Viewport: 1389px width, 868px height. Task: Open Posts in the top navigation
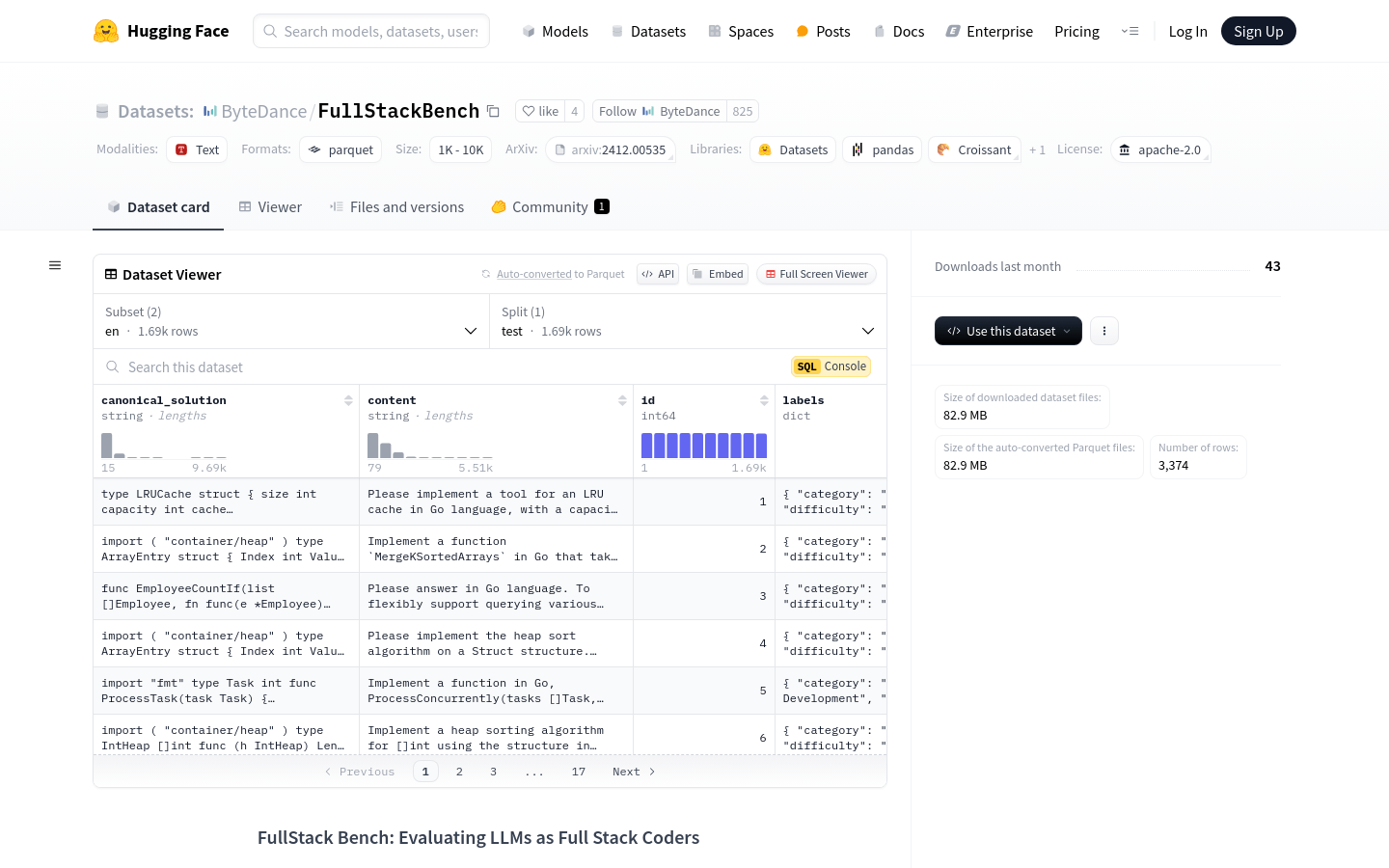tap(823, 31)
